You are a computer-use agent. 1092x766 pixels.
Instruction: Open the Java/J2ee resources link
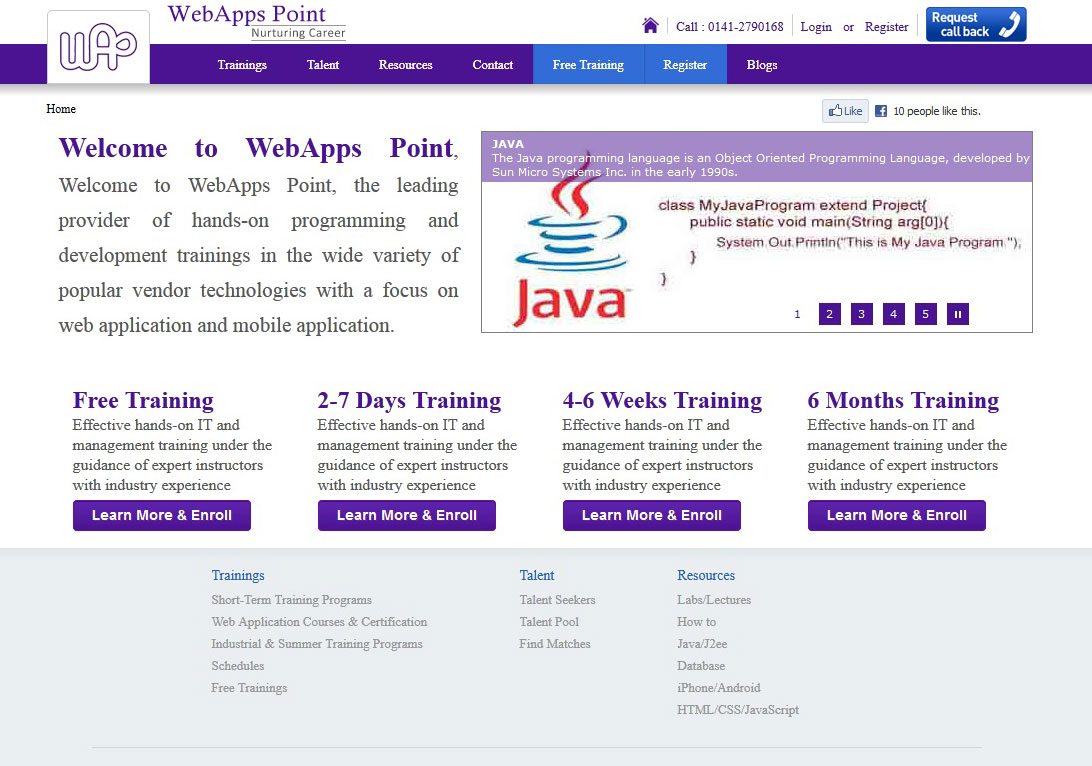702,644
